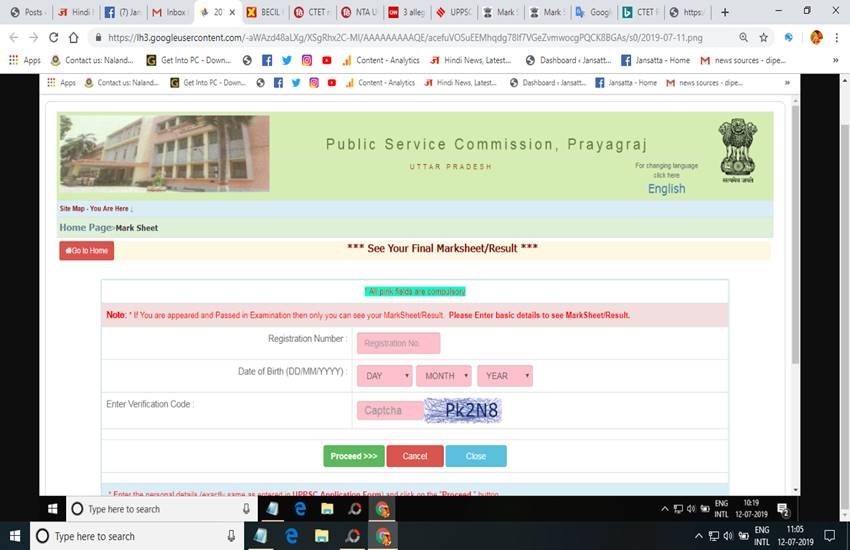Open a new tab with the plus icon
This screenshot has width=850, height=550.
(725, 12)
